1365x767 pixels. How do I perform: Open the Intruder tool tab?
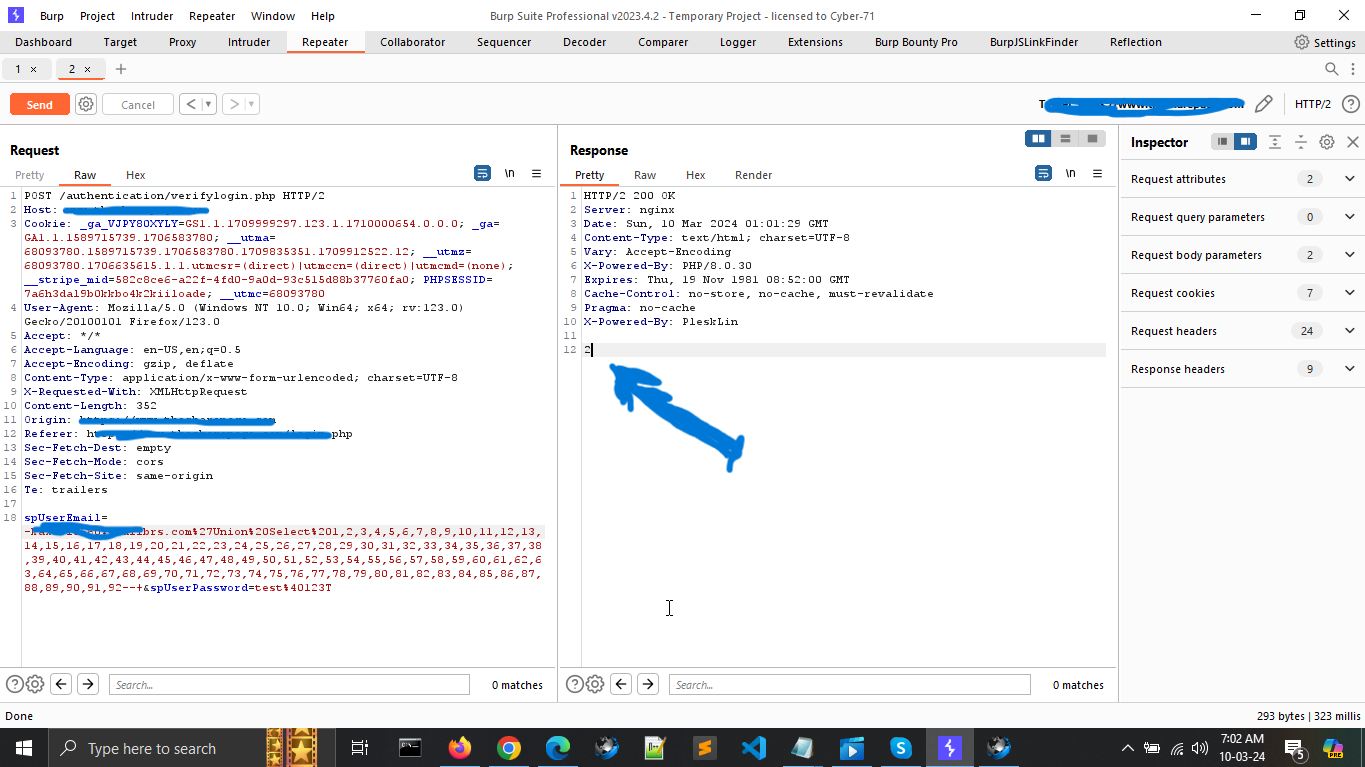[249, 42]
